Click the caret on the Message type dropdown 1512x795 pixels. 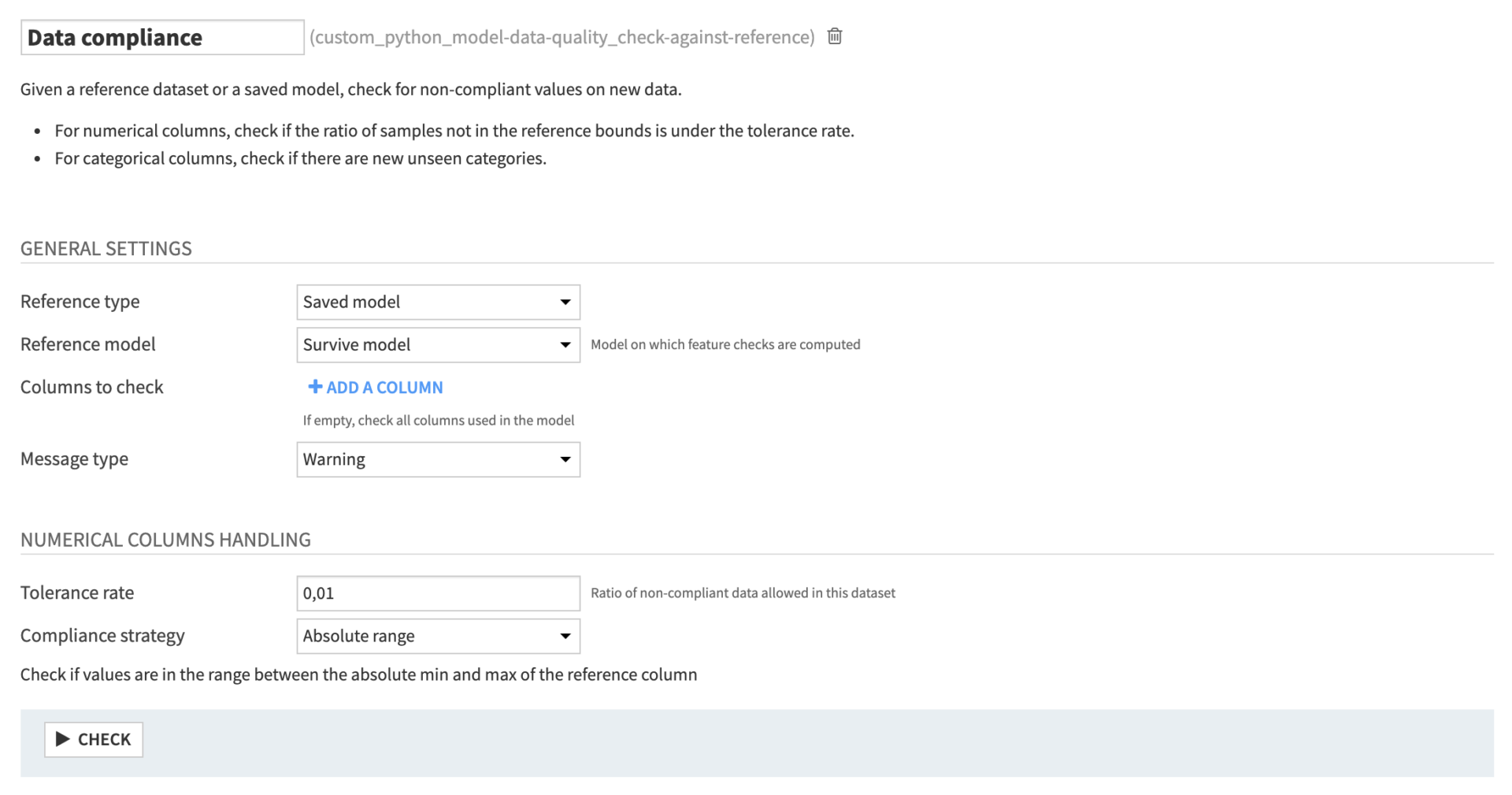pos(565,459)
